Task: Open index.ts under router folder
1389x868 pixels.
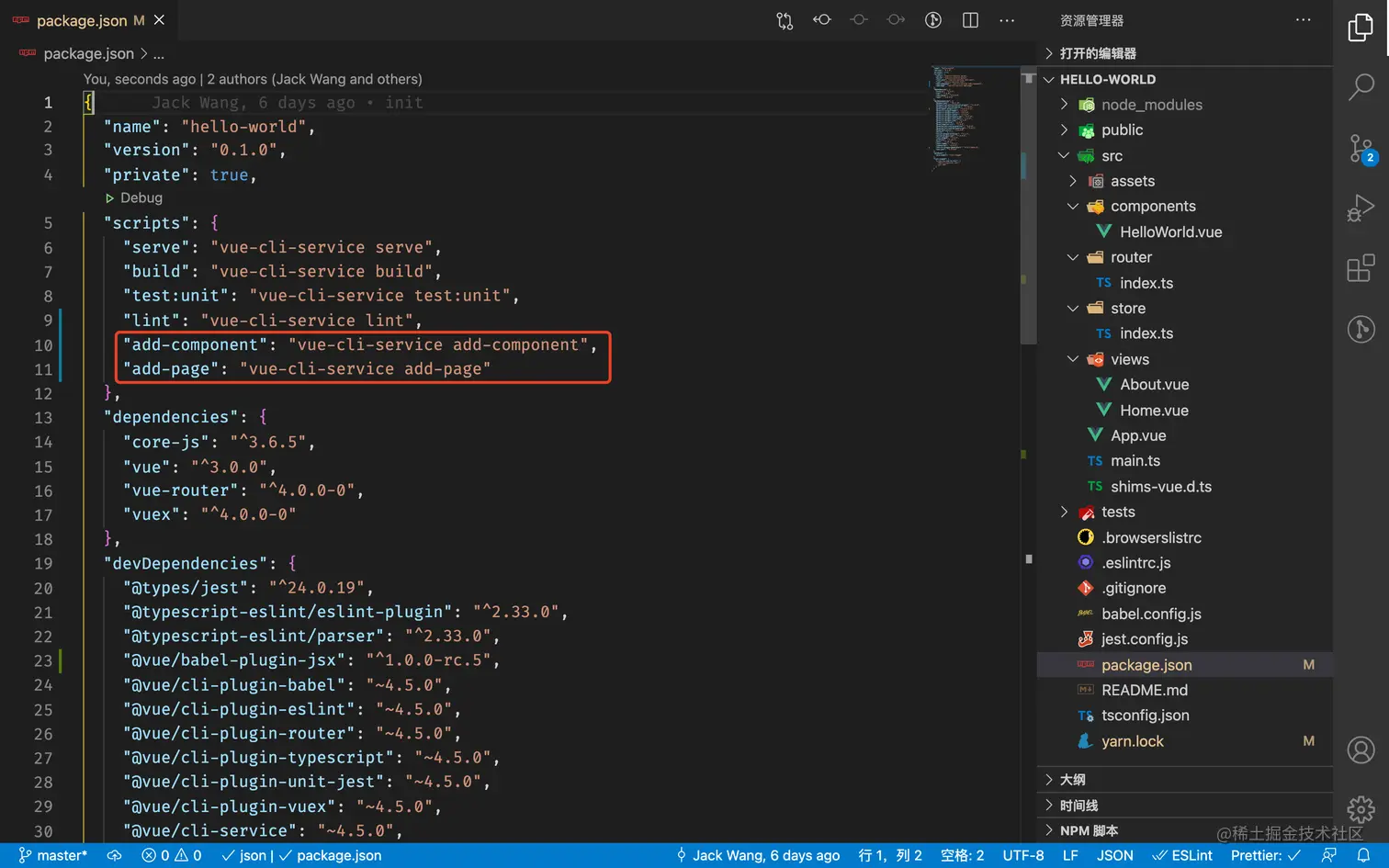Action: 1185,283
